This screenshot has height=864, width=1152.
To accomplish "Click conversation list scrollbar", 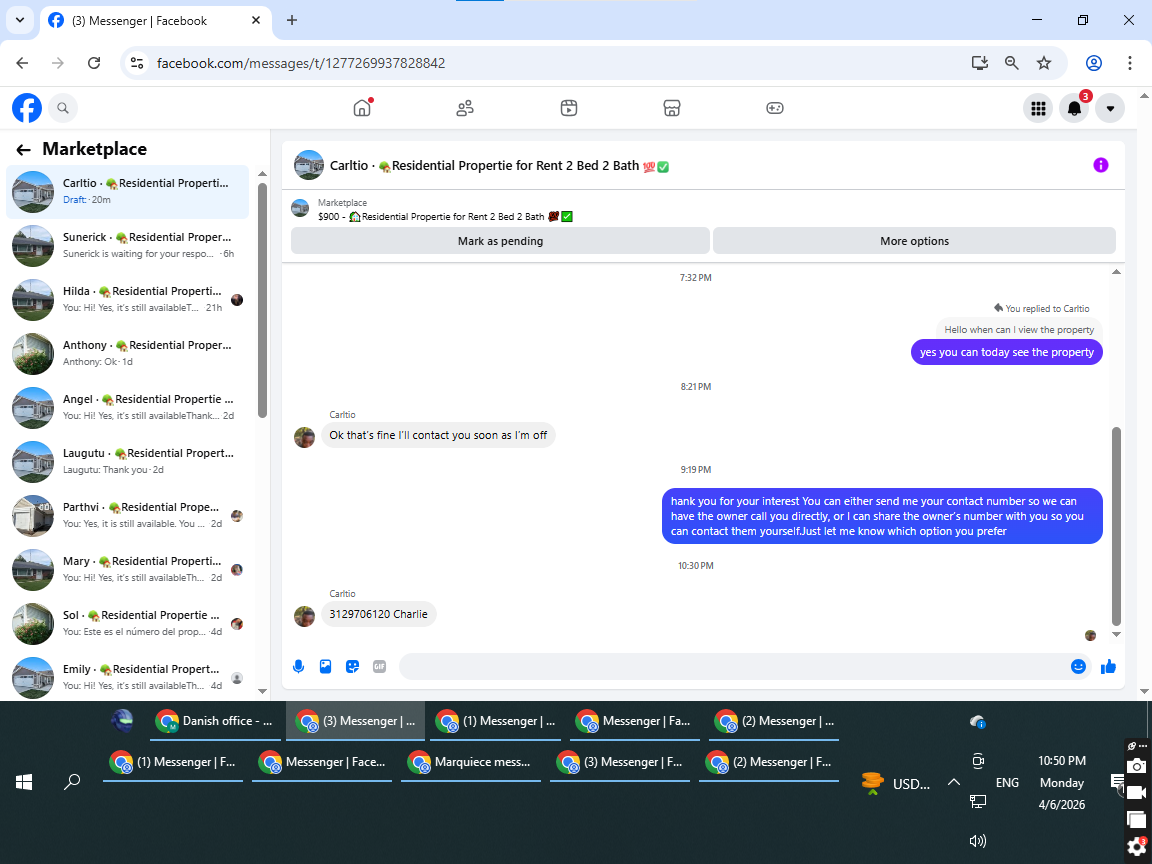I will [x=262, y=300].
